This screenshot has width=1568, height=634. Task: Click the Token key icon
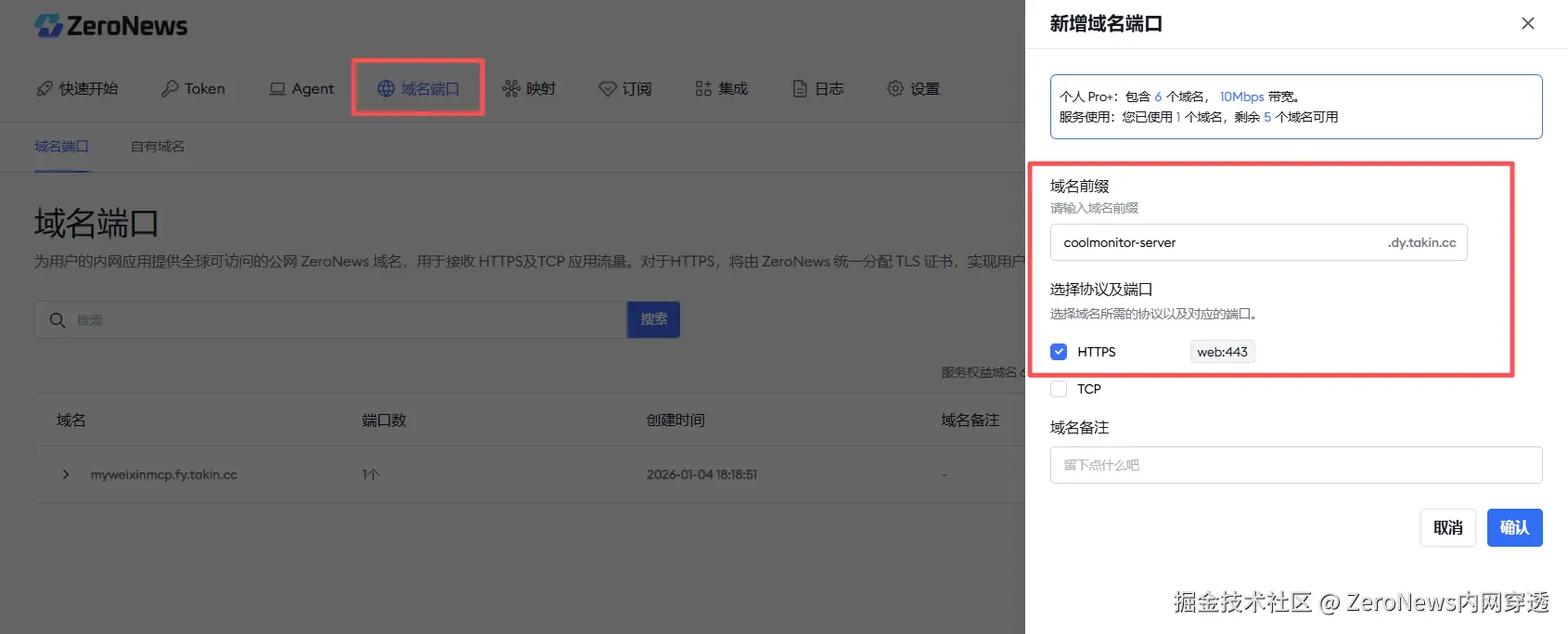point(170,88)
